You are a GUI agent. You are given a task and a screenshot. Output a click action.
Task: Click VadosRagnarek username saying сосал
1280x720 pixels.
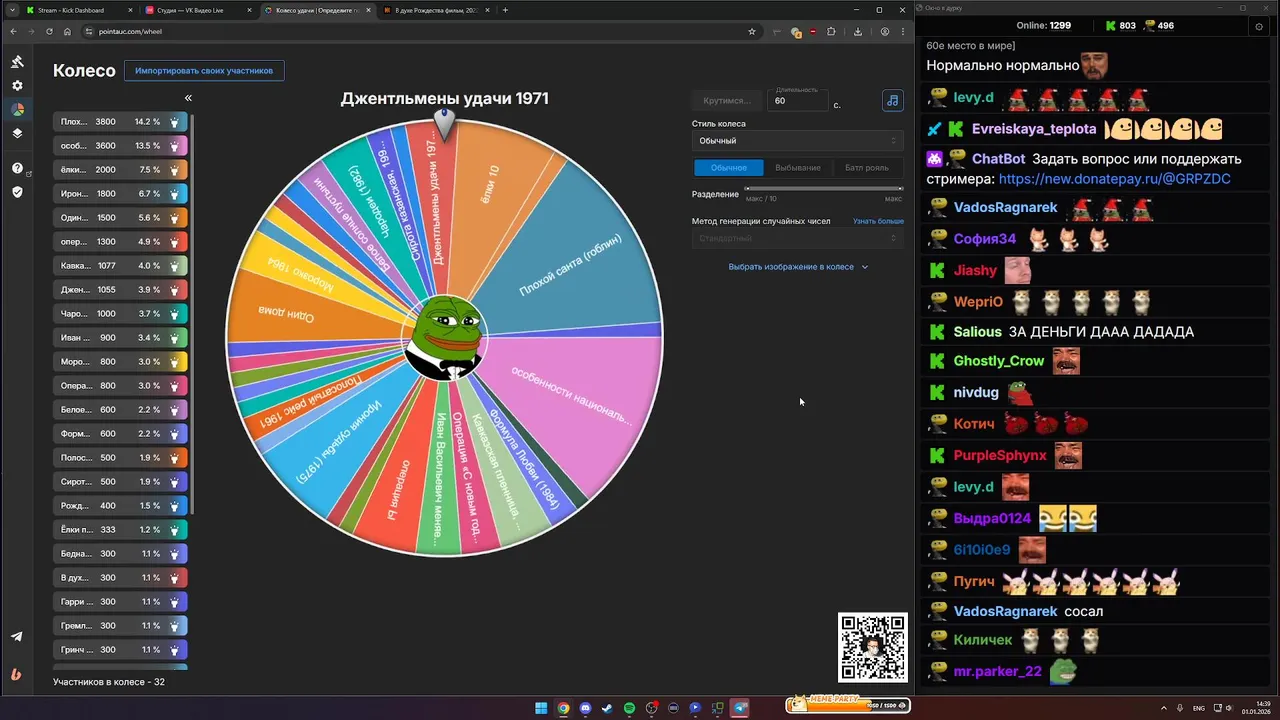(1005, 611)
